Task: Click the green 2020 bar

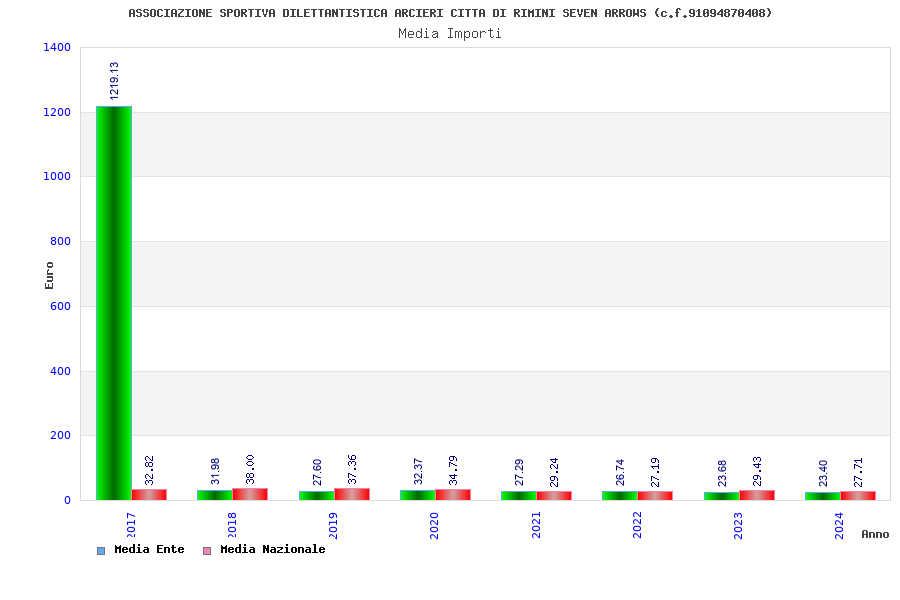Action: pos(418,495)
